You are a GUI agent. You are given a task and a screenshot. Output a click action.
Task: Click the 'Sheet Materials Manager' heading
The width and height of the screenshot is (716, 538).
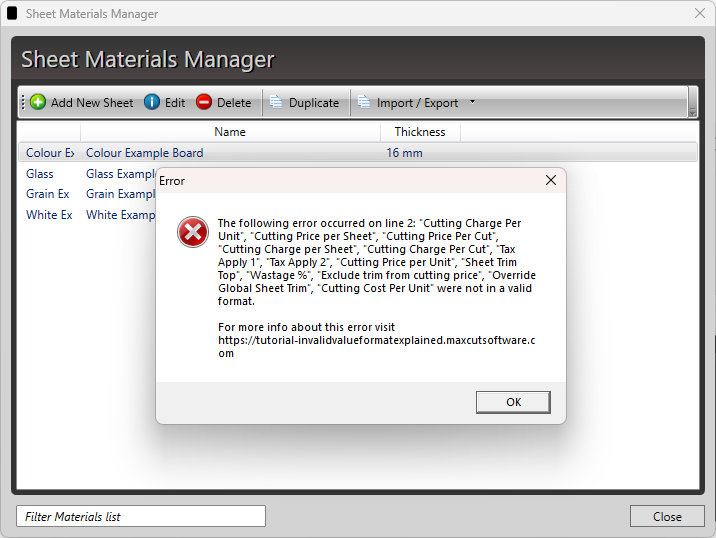tap(148, 60)
